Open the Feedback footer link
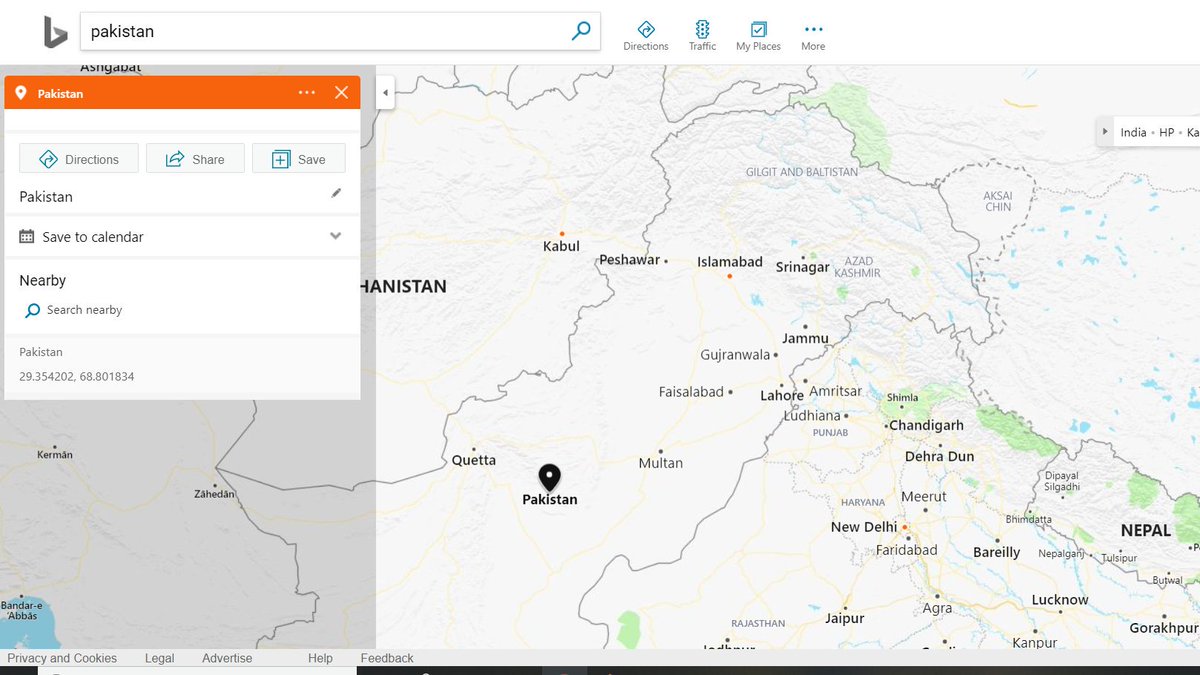 click(x=387, y=658)
